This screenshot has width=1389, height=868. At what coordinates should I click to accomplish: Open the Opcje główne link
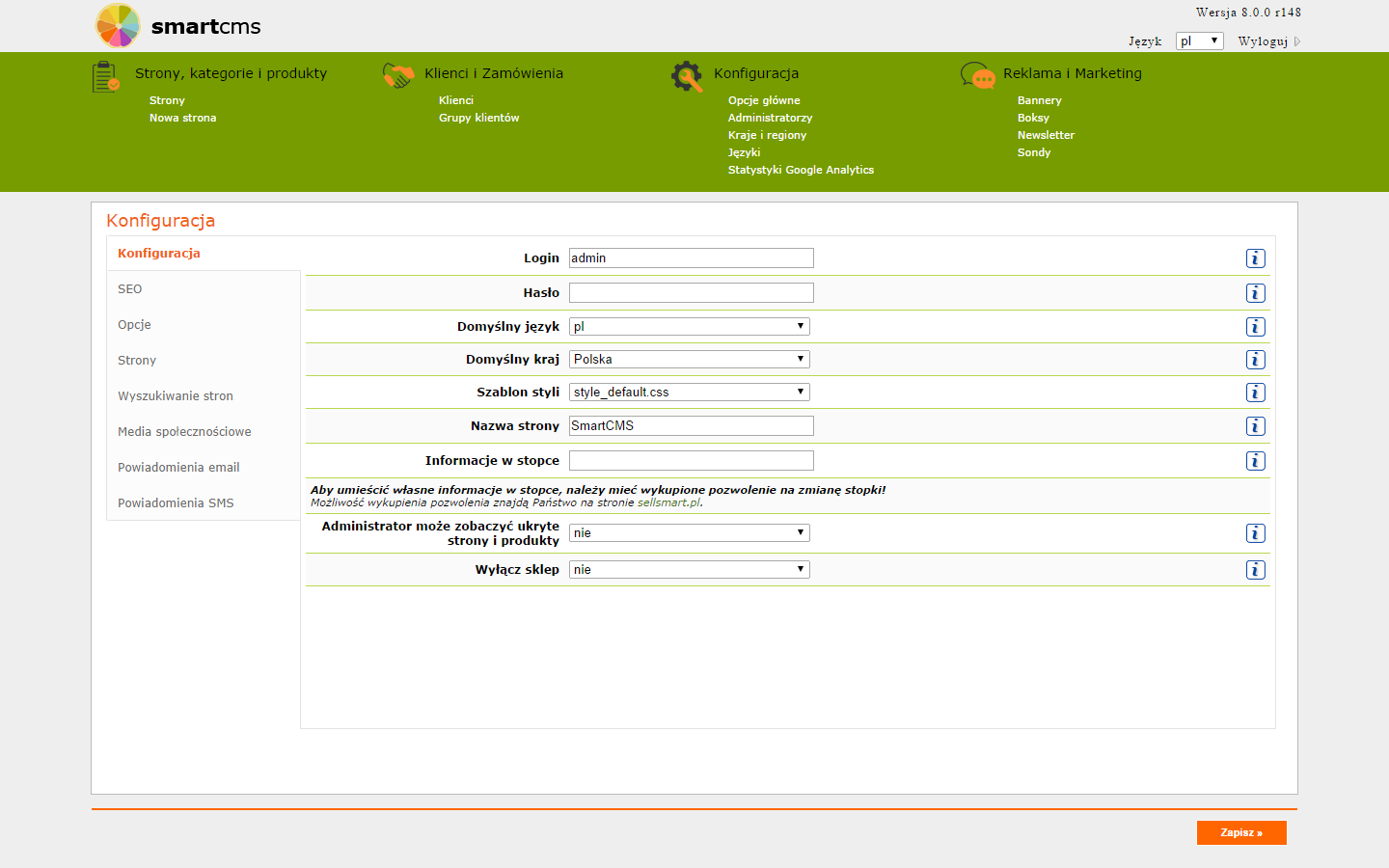click(x=764, y=100)
